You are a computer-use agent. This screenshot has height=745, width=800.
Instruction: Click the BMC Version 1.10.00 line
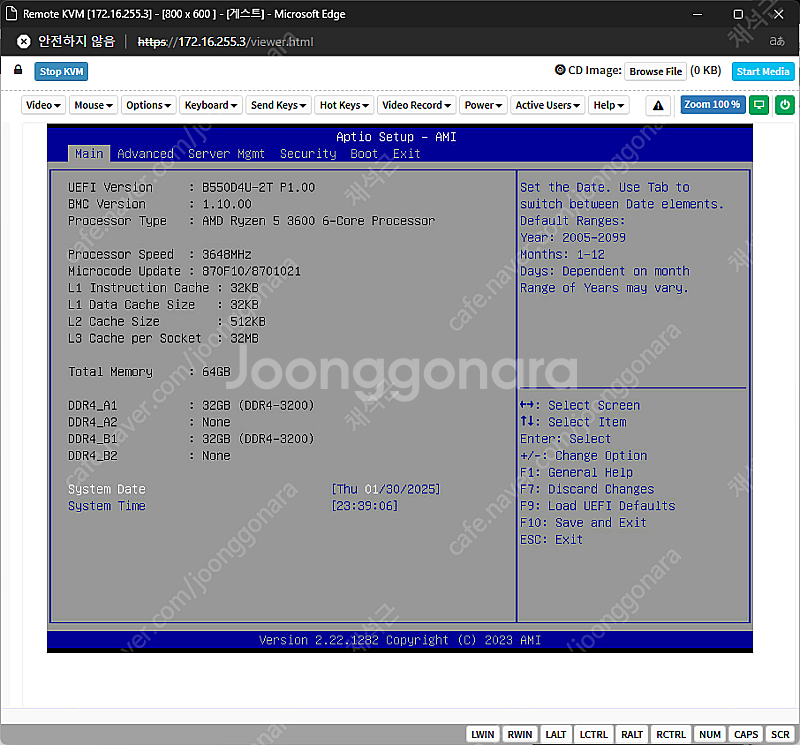click(x=160, y=204)
